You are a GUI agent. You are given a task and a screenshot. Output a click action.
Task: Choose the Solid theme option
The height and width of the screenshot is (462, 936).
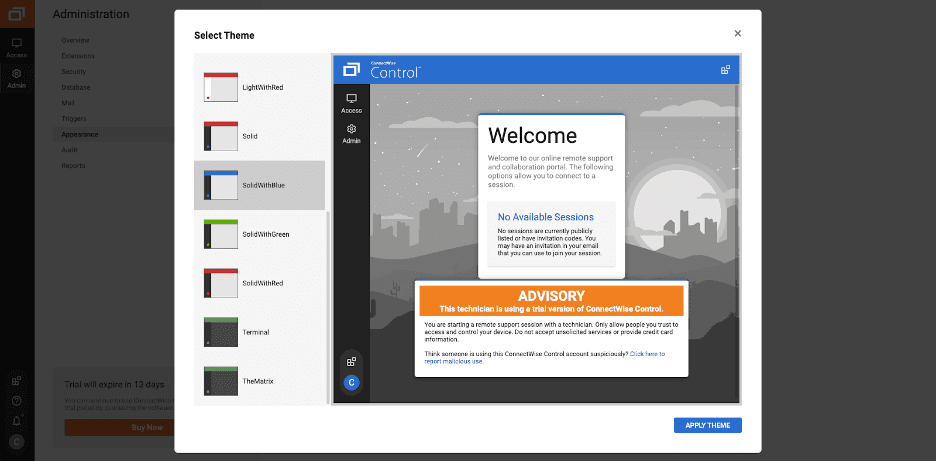220,136
